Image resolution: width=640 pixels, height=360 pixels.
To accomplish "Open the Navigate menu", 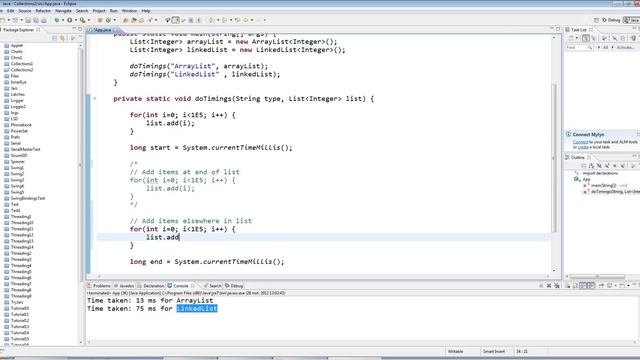I will point(63,11).
